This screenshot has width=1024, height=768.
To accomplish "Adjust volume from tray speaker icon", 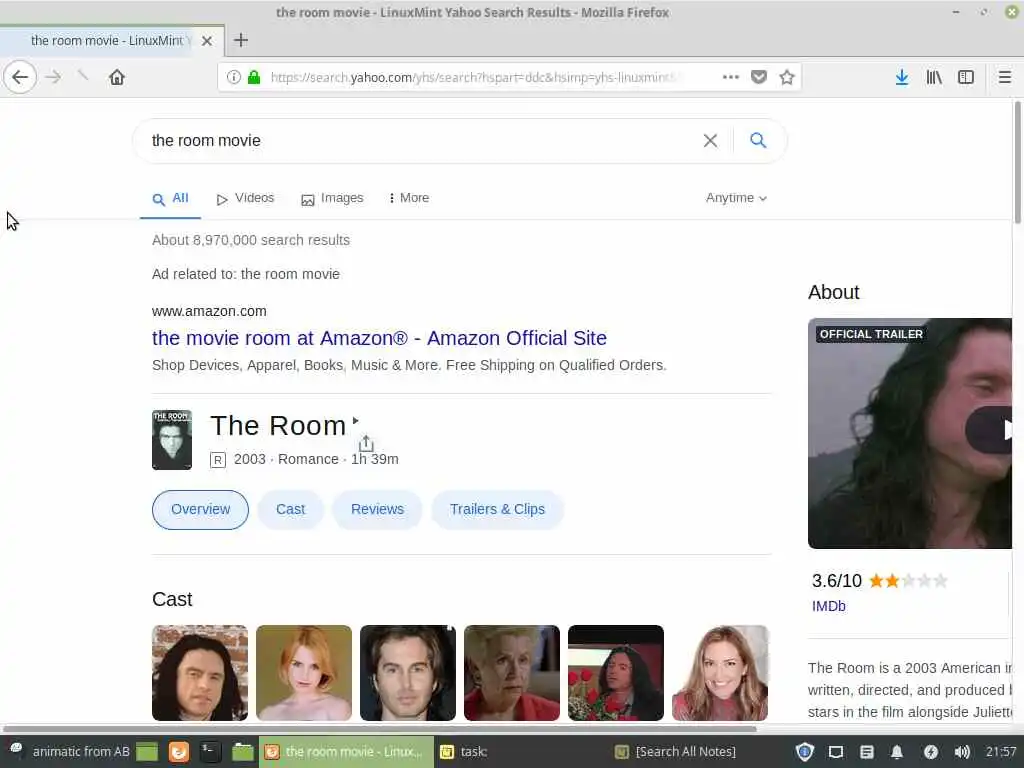I will 962,752.
